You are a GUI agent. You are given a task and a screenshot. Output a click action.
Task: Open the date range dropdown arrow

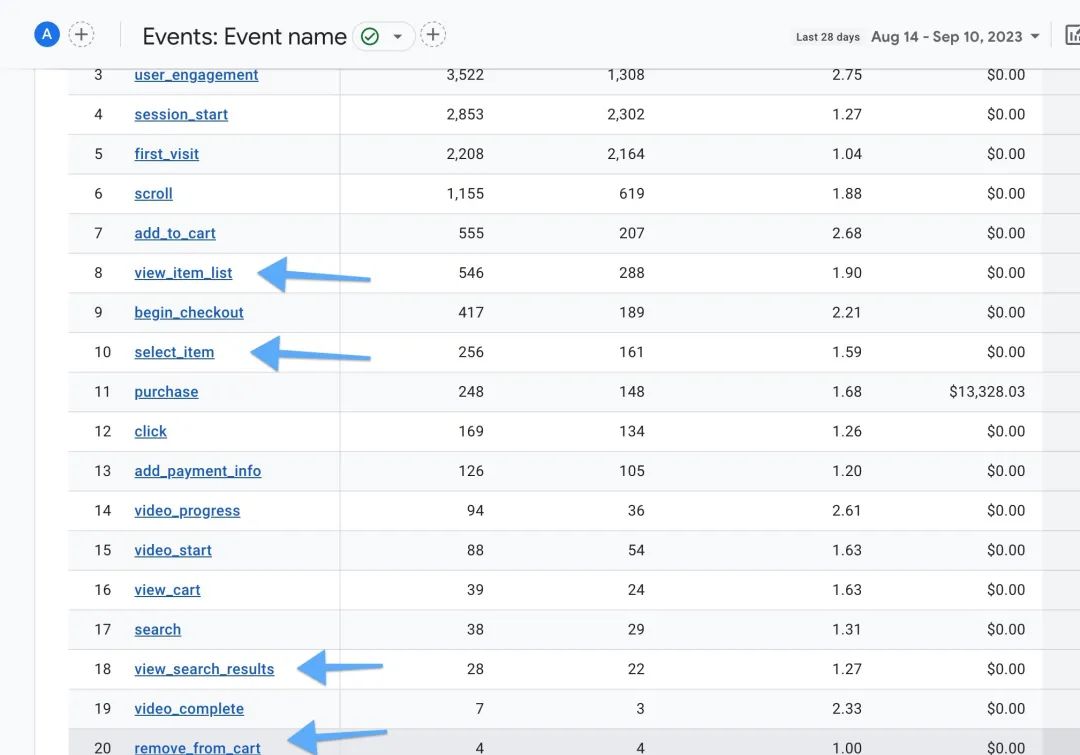click(x=1035, y=37)
